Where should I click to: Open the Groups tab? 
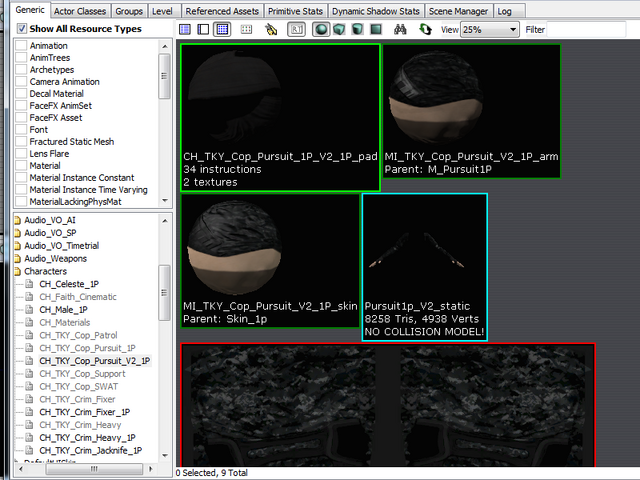[x=129, y=11]
